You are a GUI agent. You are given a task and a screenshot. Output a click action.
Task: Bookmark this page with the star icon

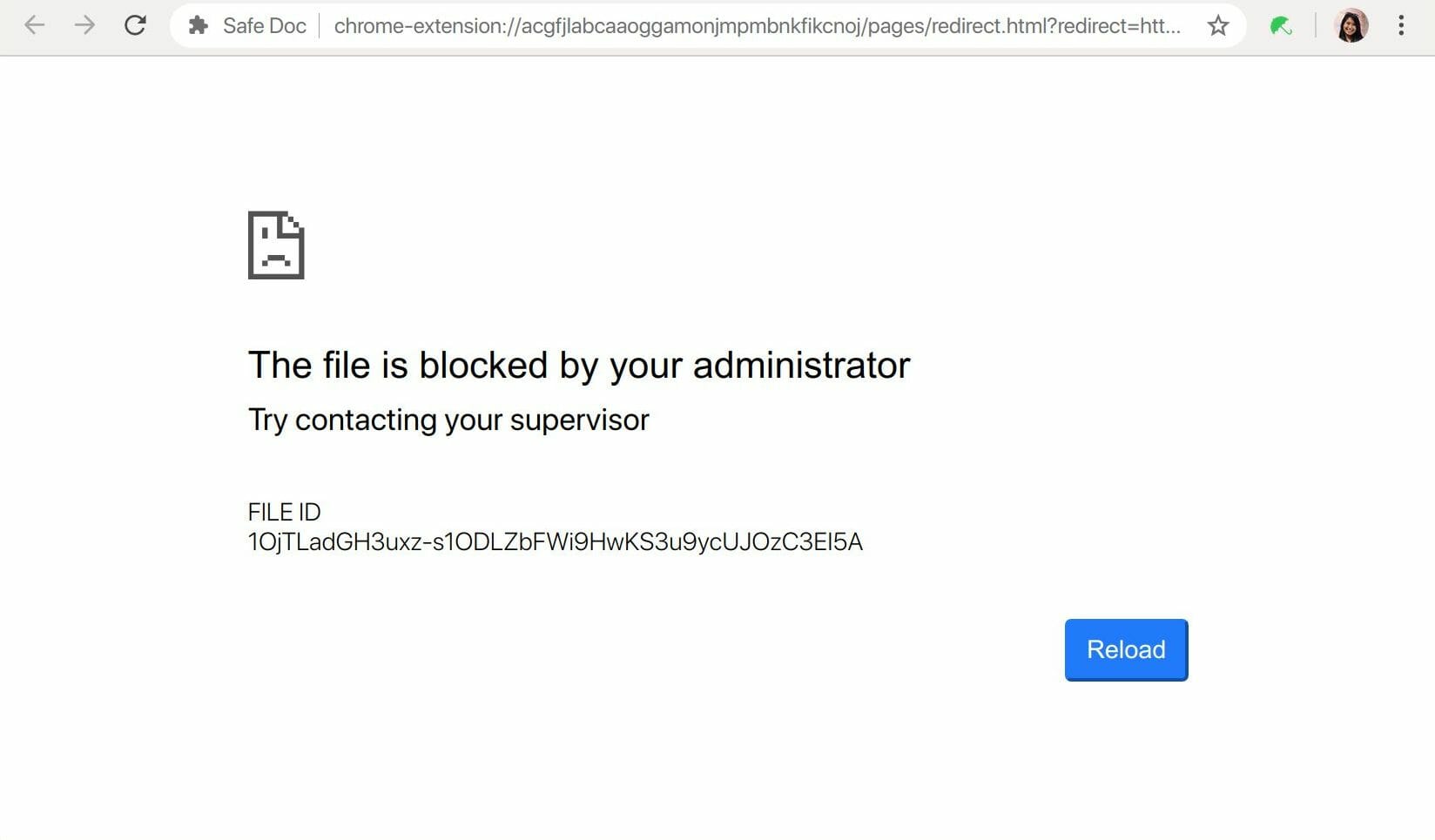tap(1217, 25)
